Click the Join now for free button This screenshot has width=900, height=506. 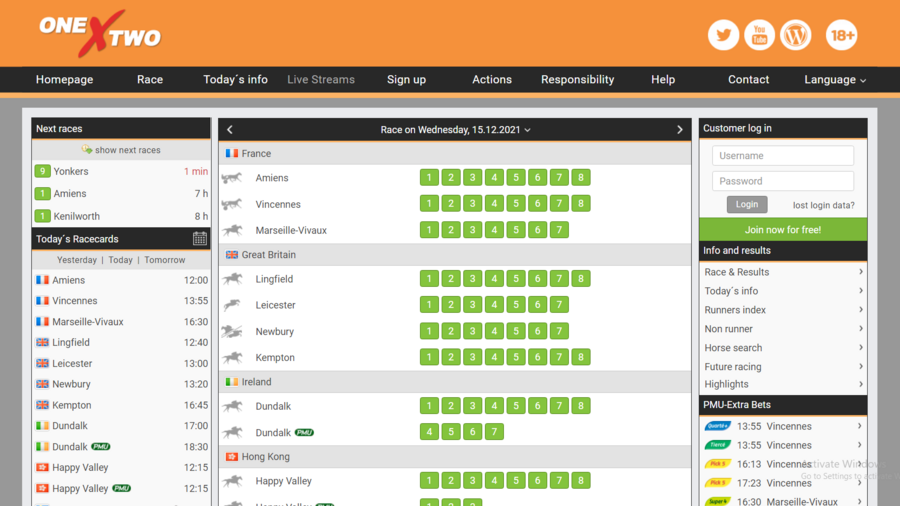[x=783, y=230]
